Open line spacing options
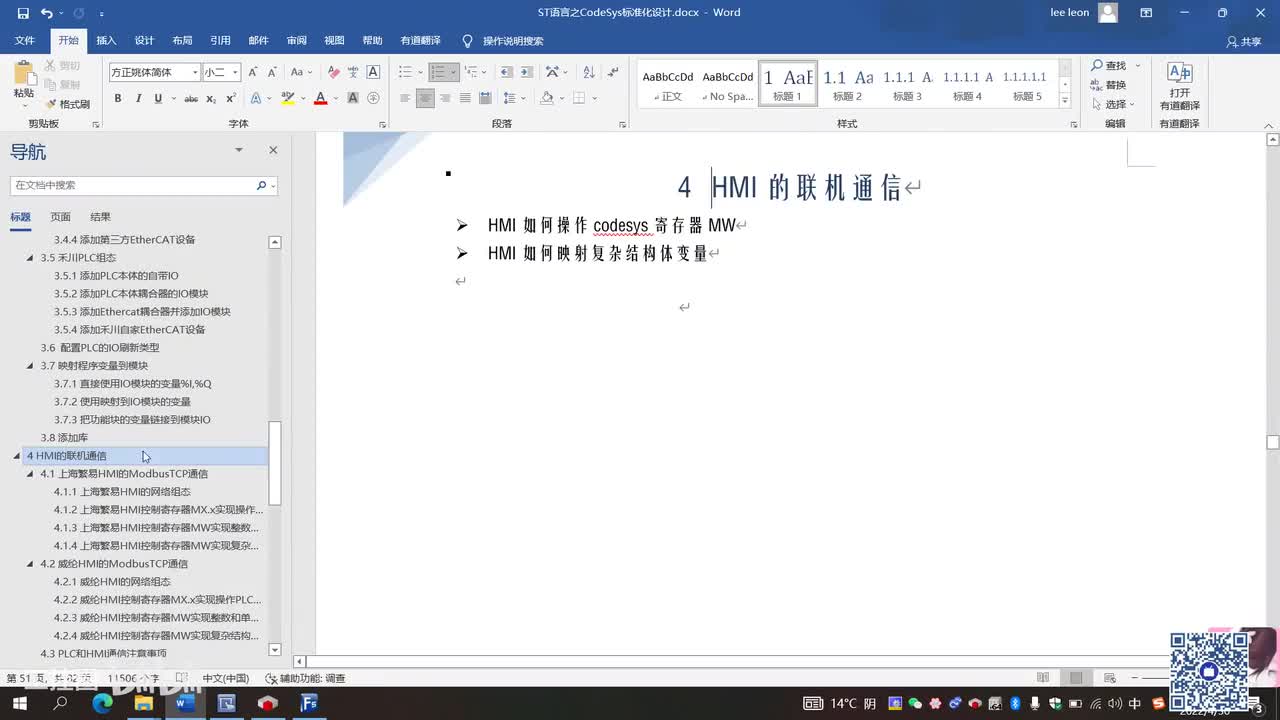The image size is (1280, 720). 510,98
